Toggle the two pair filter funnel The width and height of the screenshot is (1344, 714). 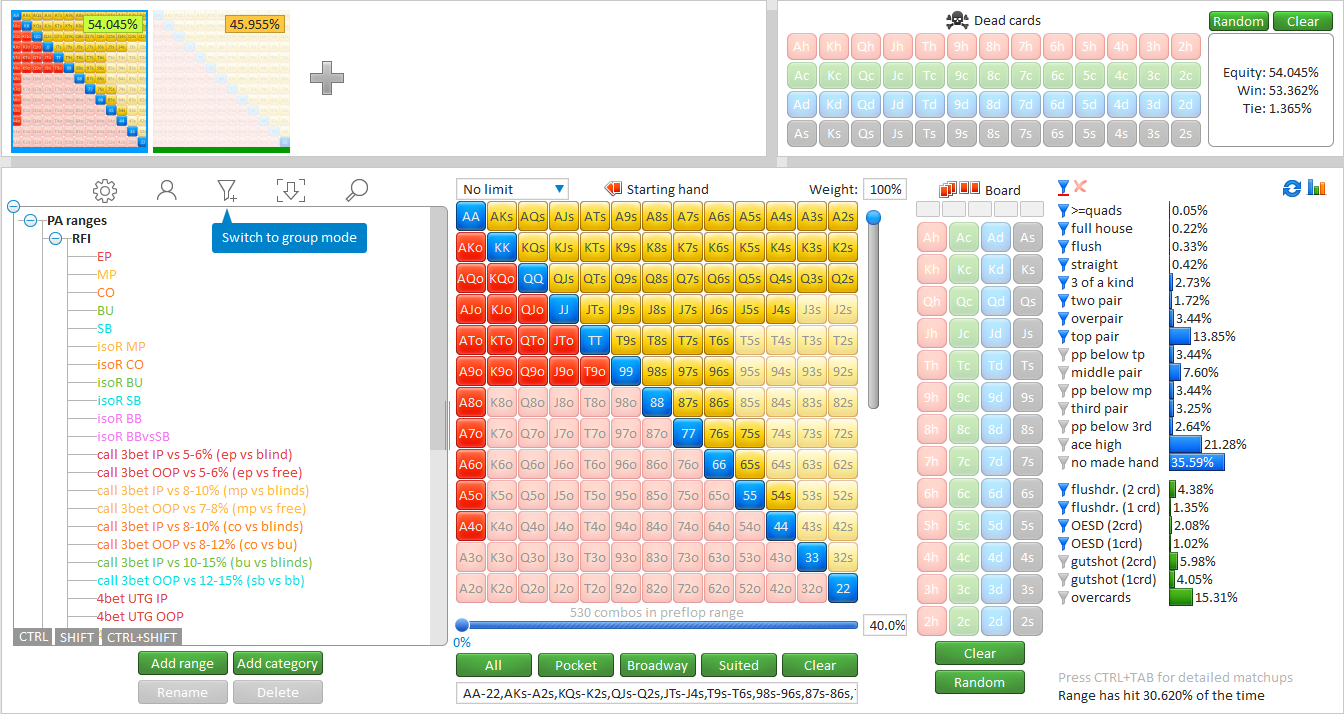(1063, 301)
